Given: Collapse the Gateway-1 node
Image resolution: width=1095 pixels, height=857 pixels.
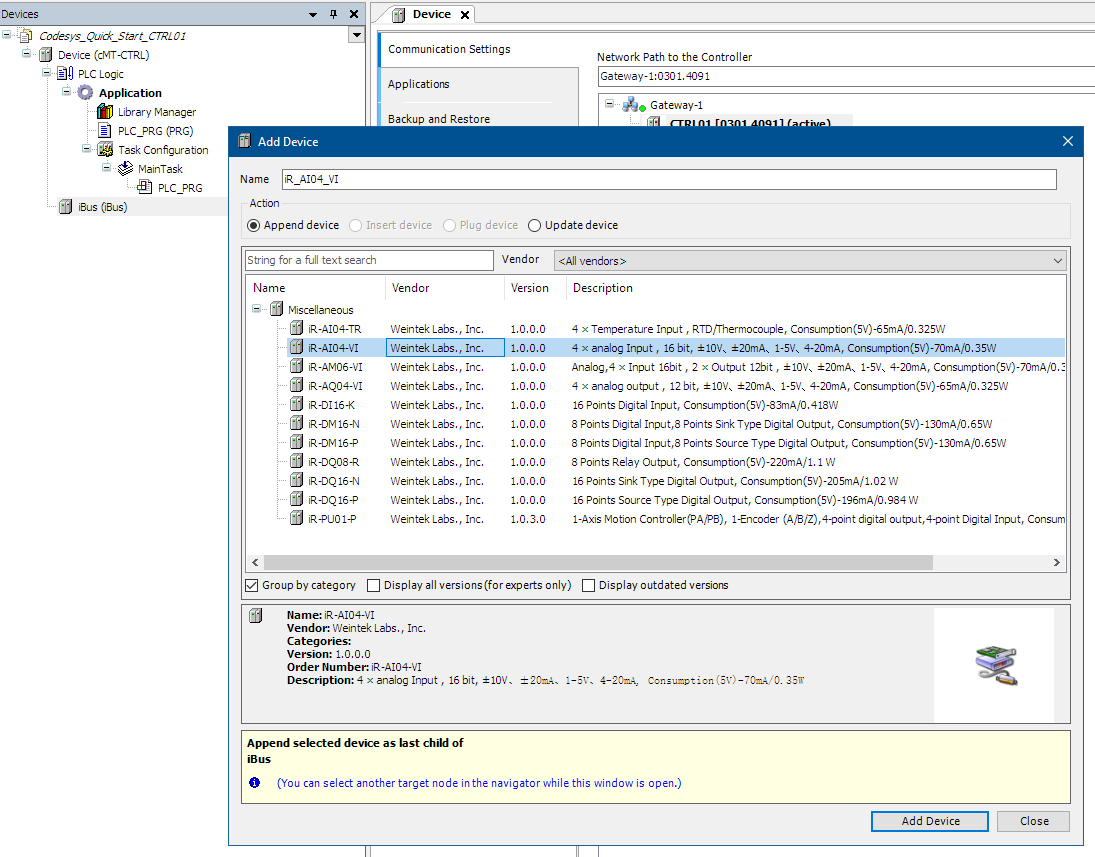Looking at the screenshot, I should click(610, 103).
